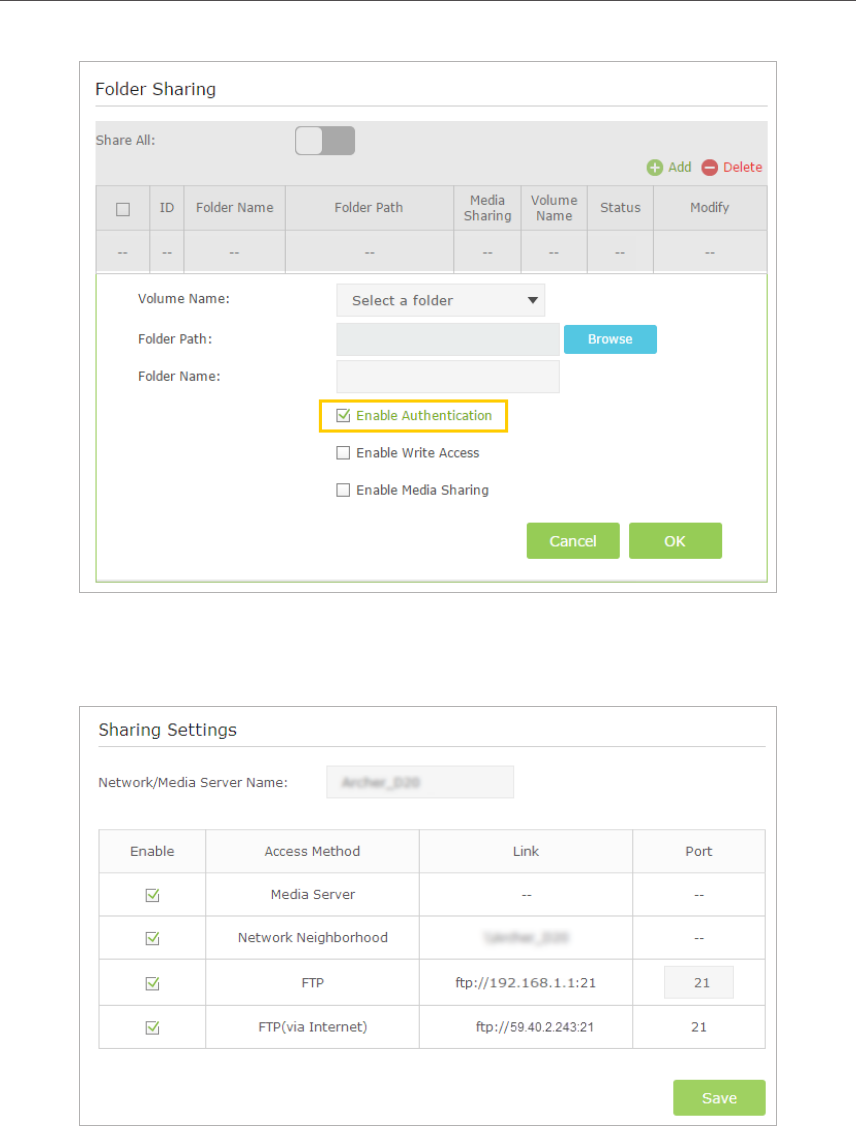856x1126 pixels.
Task: Open the Volume Name dropdown
Action: pyautogui.click(x=441, y=300)
